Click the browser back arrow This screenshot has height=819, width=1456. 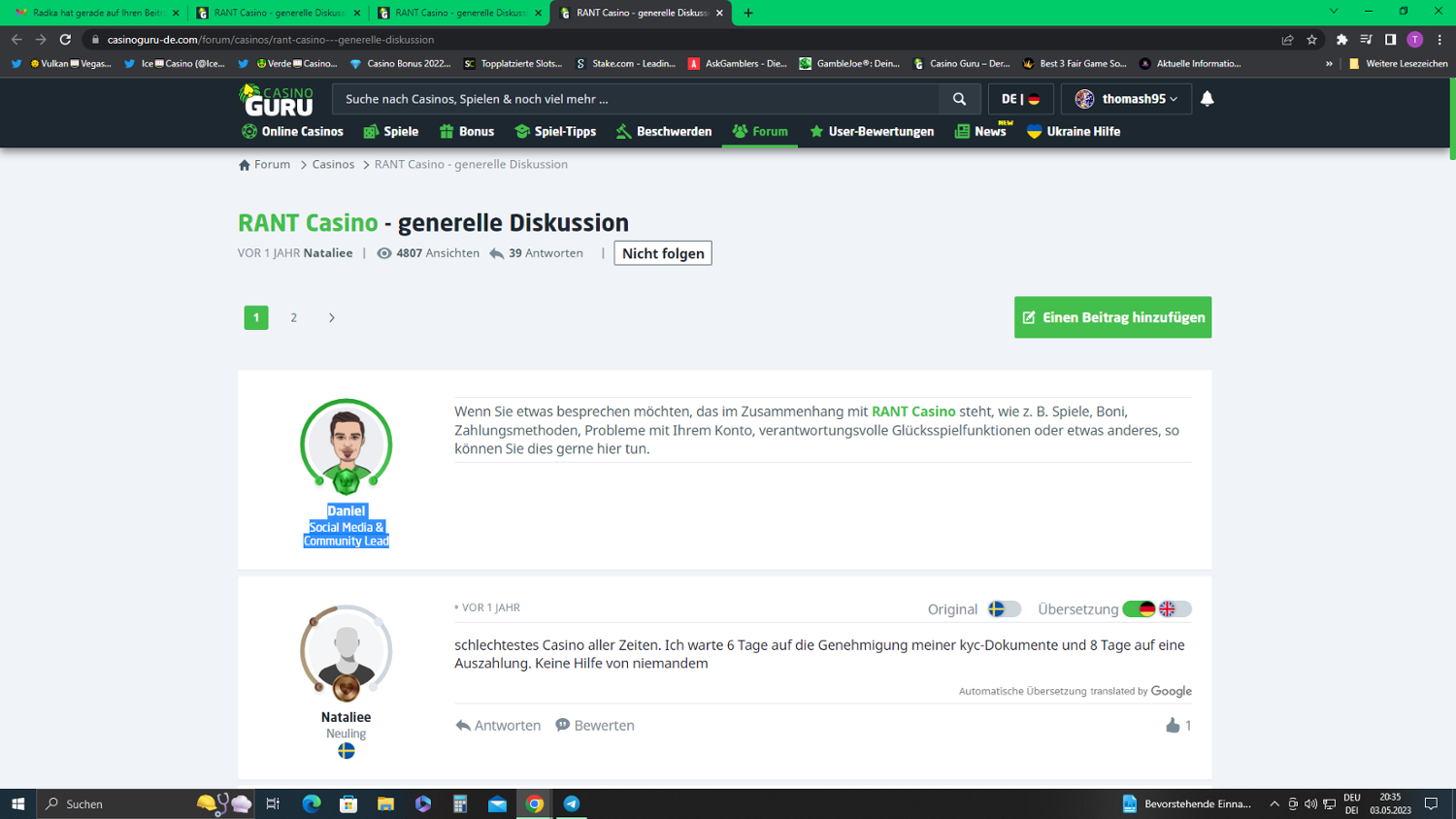[x=17, y=40]
